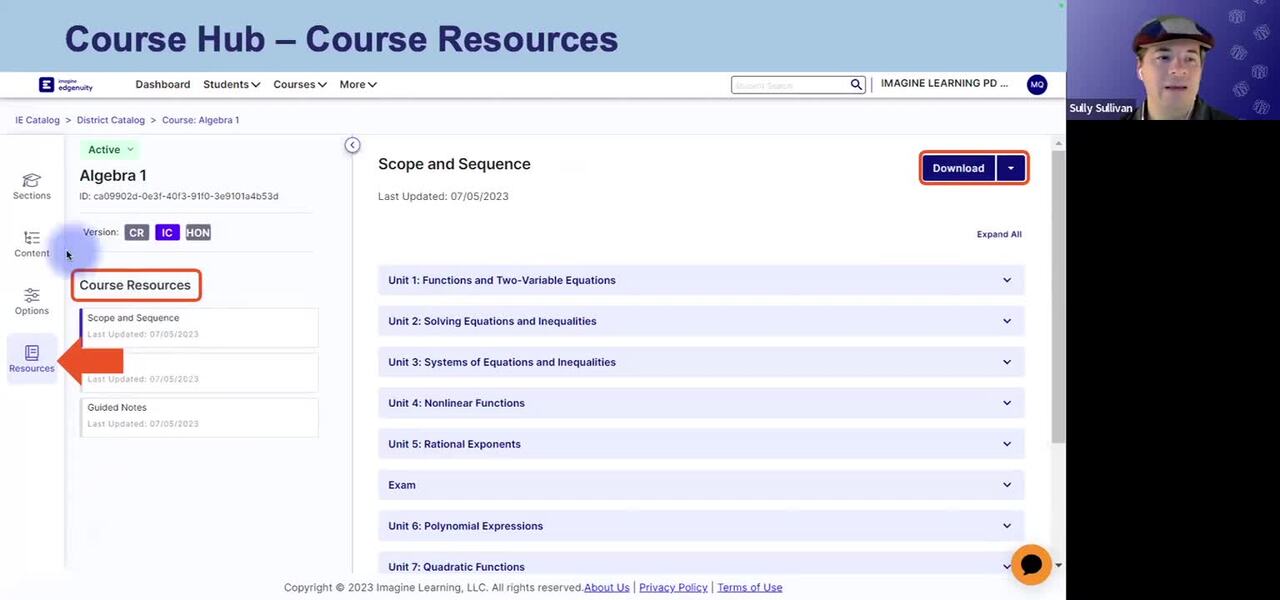This screenshot has width=1280, height=600.
Task: Open the Content sidebar icon
Action: click(x=32, y=244)
